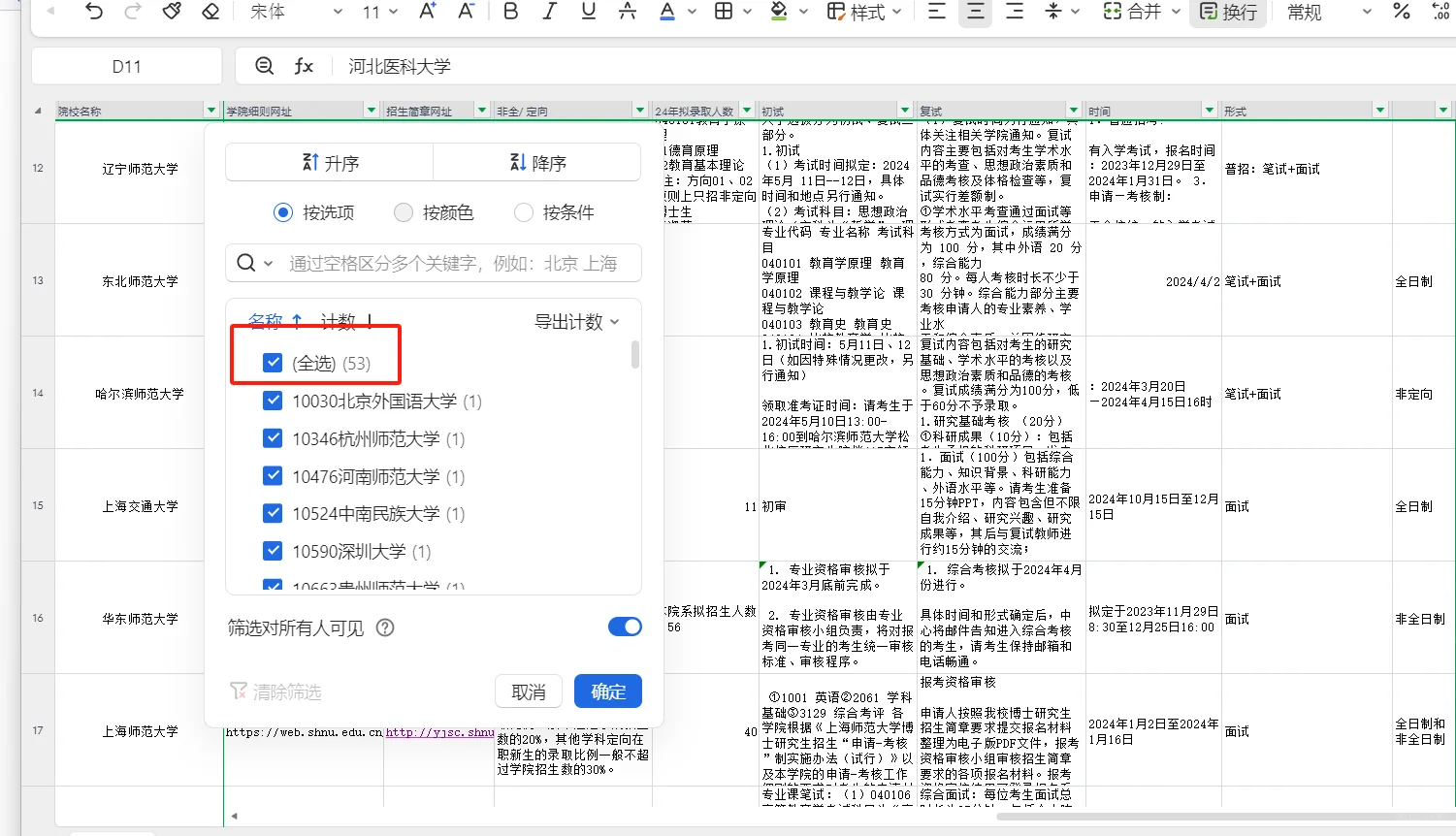1456x836 pixels.
Task: Open the font size 11 dropdown
Action: tap(380, 12)
